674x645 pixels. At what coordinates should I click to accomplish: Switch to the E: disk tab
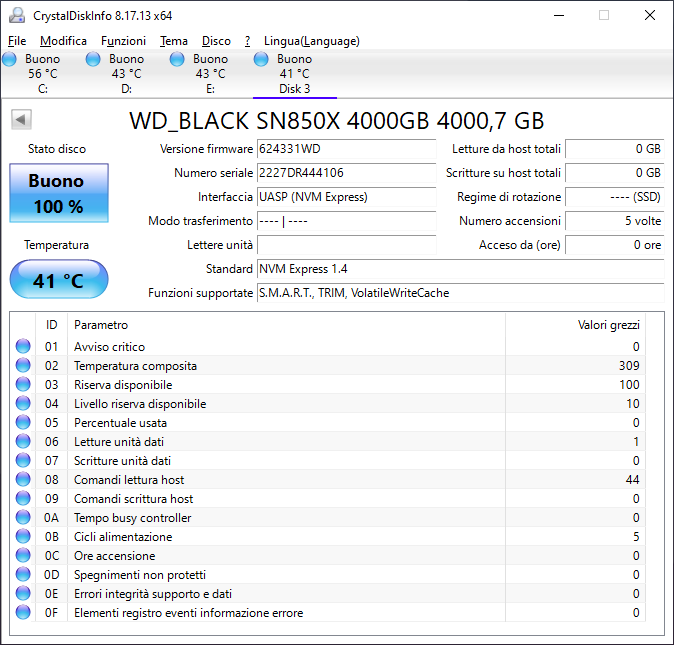click(210, 74)
